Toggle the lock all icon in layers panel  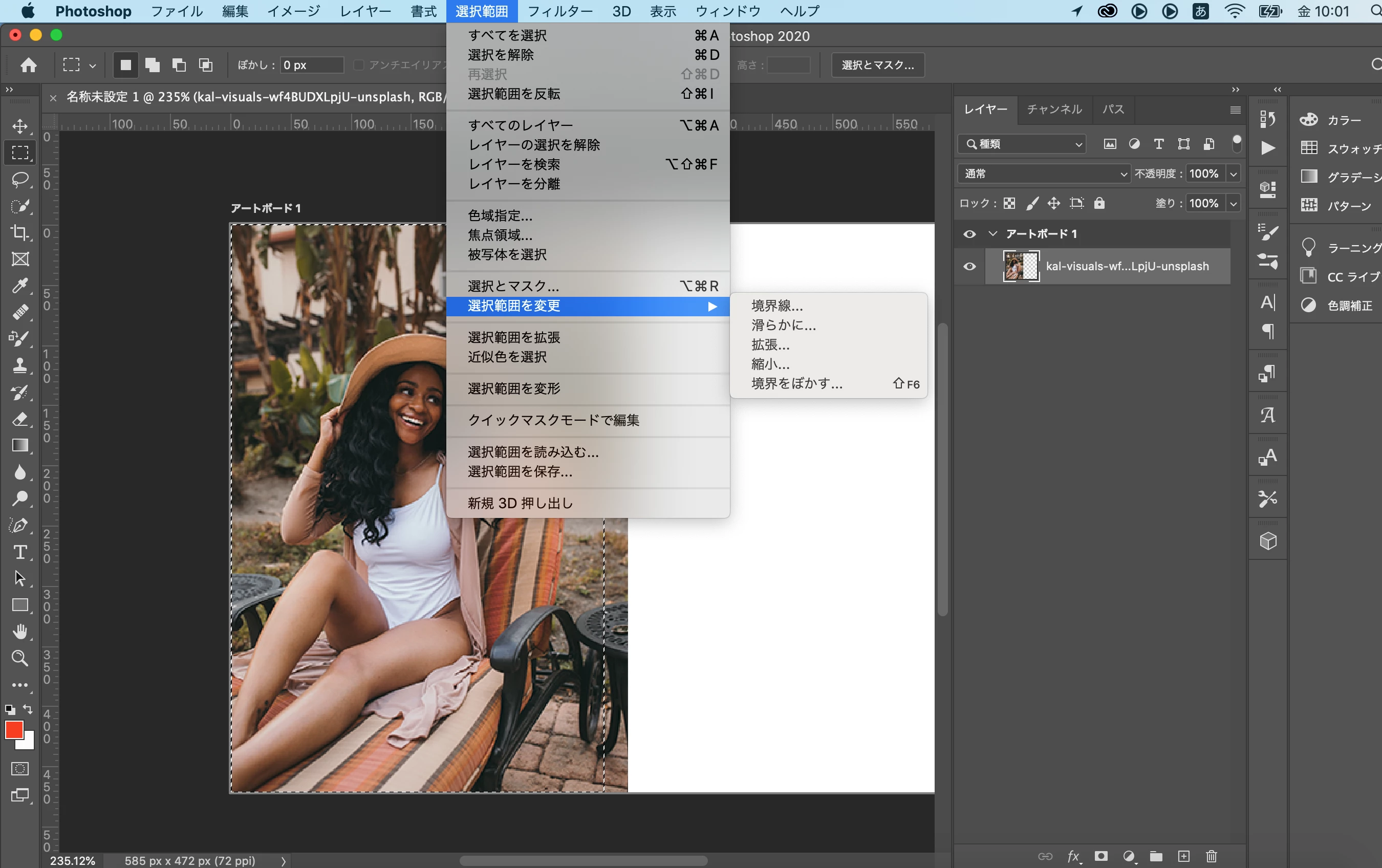(1099, 203)
